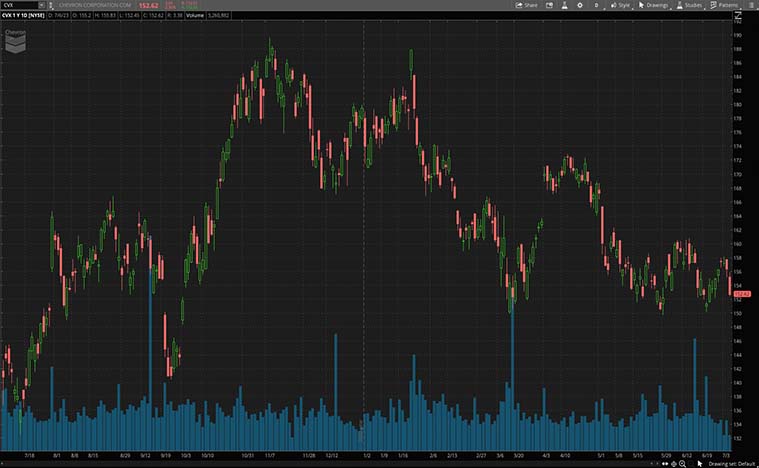The height and width of the screenshot is (468, 759).
Task: Click the last price 152.62 in header
Action: 149,5
